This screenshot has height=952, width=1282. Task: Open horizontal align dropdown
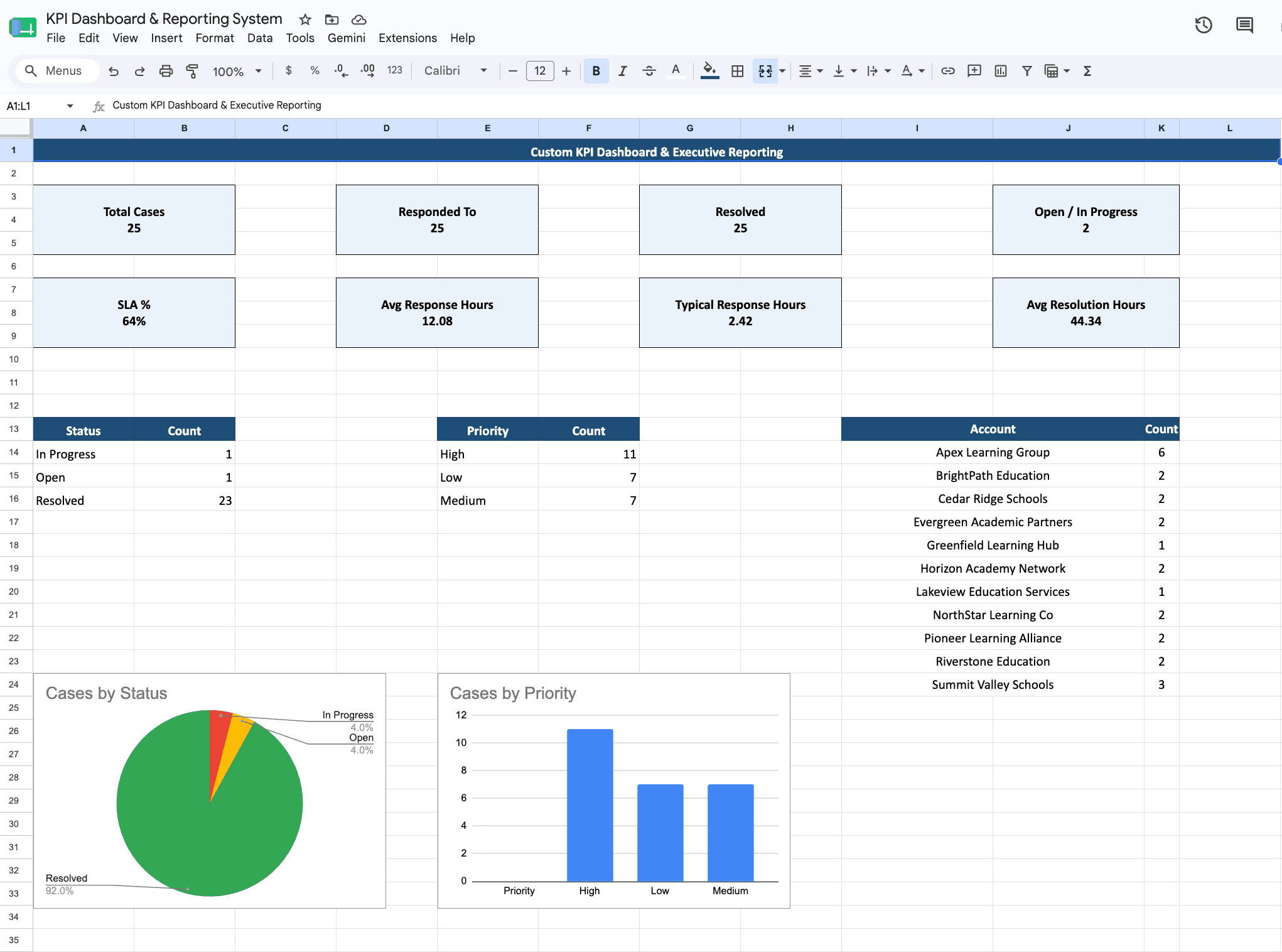(x=811, y=71)
